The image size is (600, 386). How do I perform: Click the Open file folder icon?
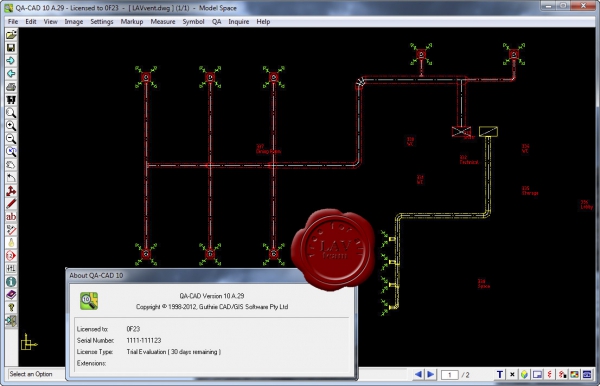11,35
